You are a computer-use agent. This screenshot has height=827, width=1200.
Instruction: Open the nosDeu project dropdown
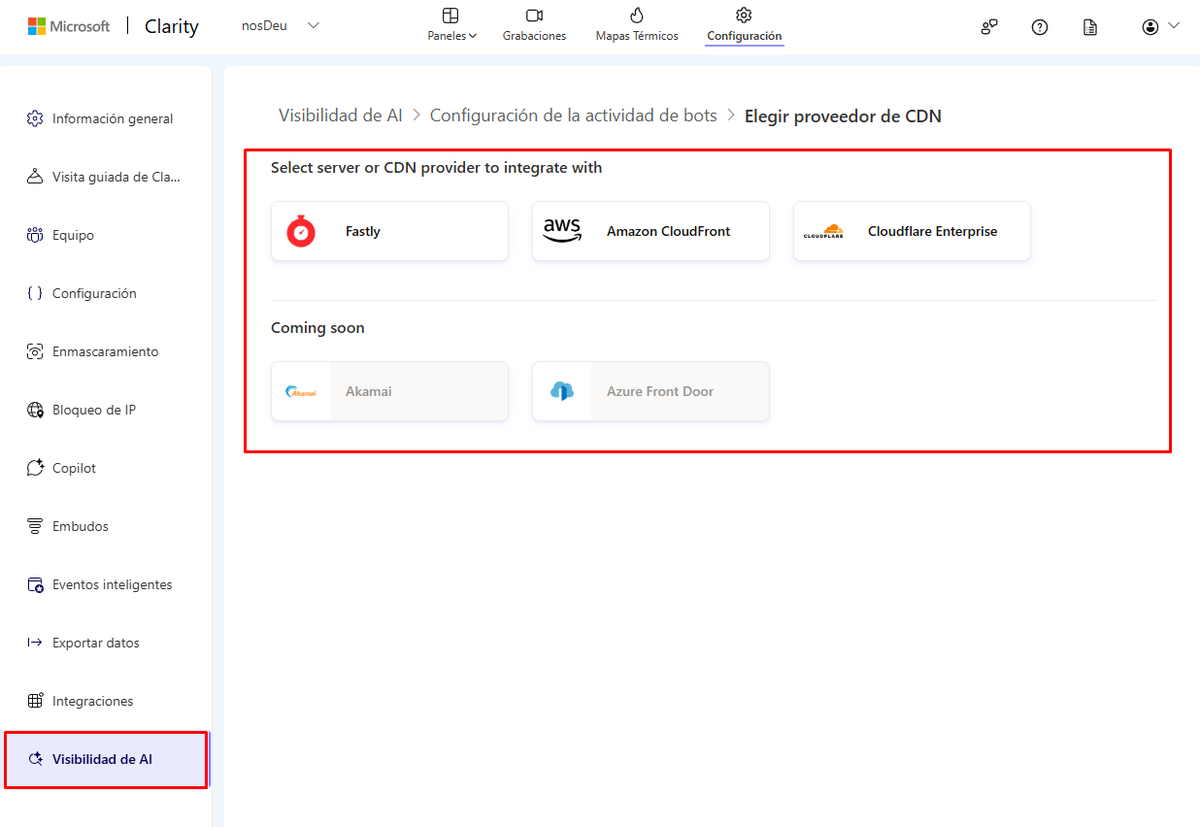281,26
